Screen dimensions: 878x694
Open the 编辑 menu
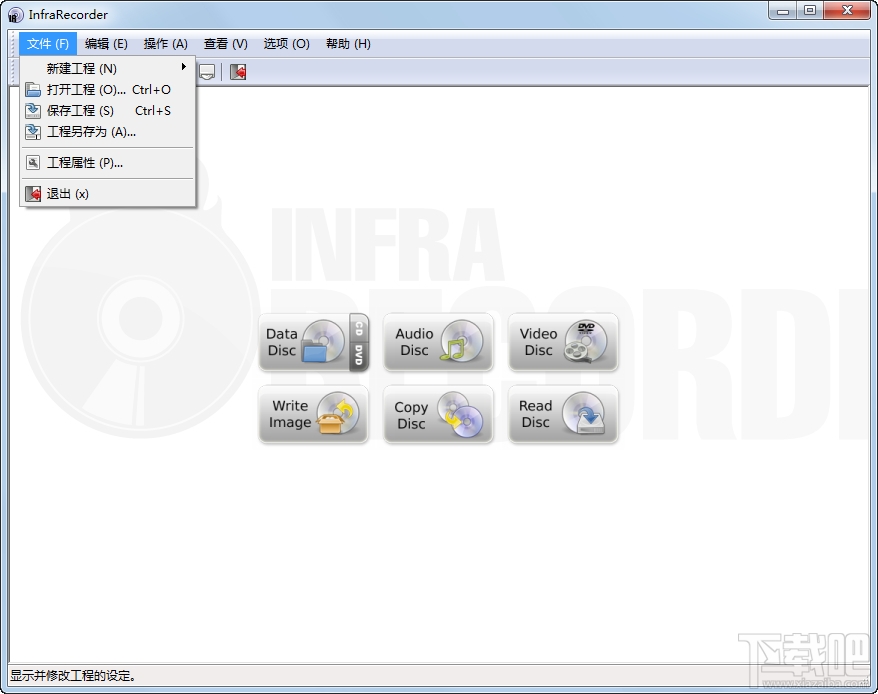tap(106, 43)
